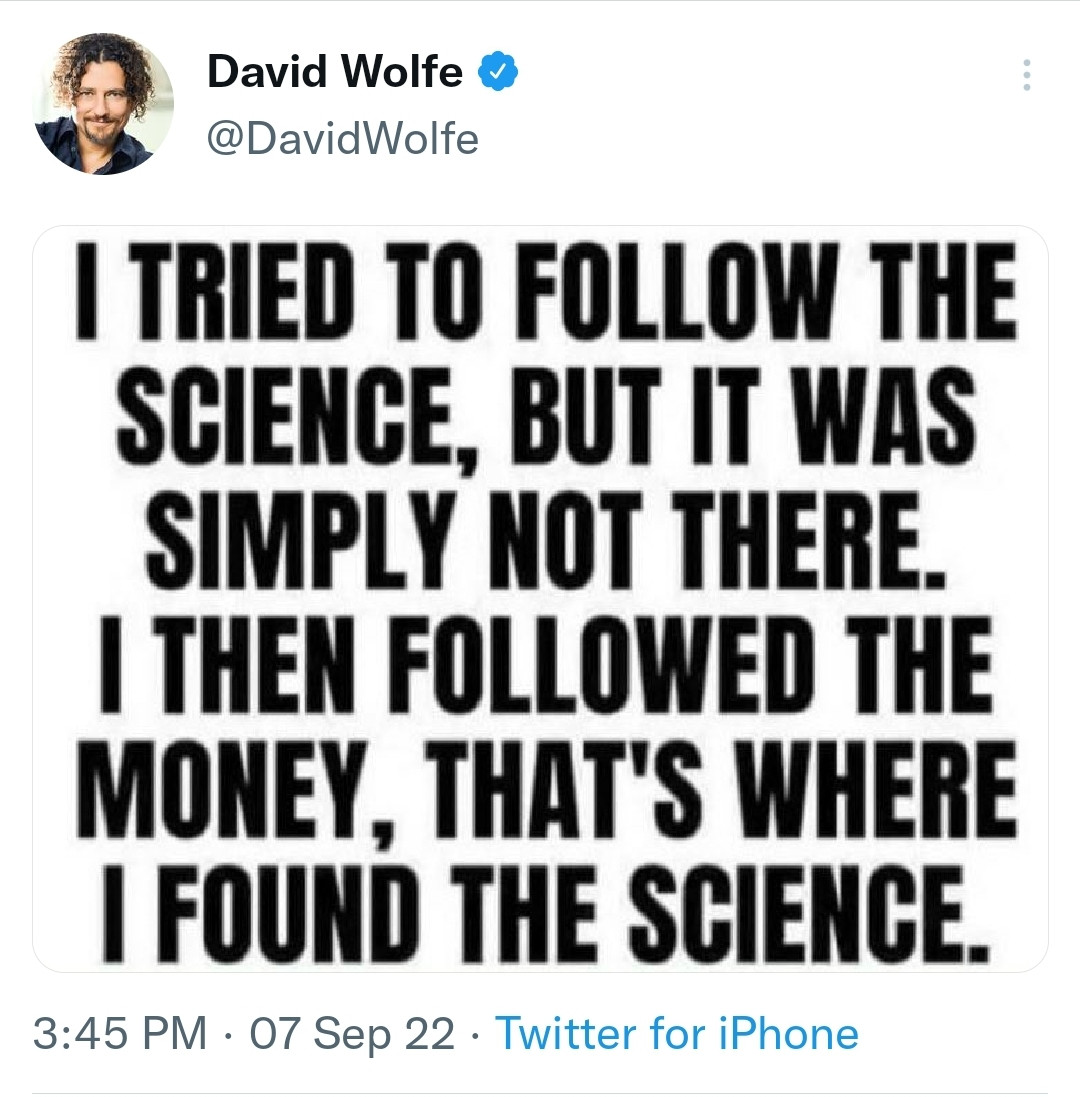This screenshot has height=1097, width=1080.
Task: Open the three-dot more options menu
Action: coord(1025,76)
